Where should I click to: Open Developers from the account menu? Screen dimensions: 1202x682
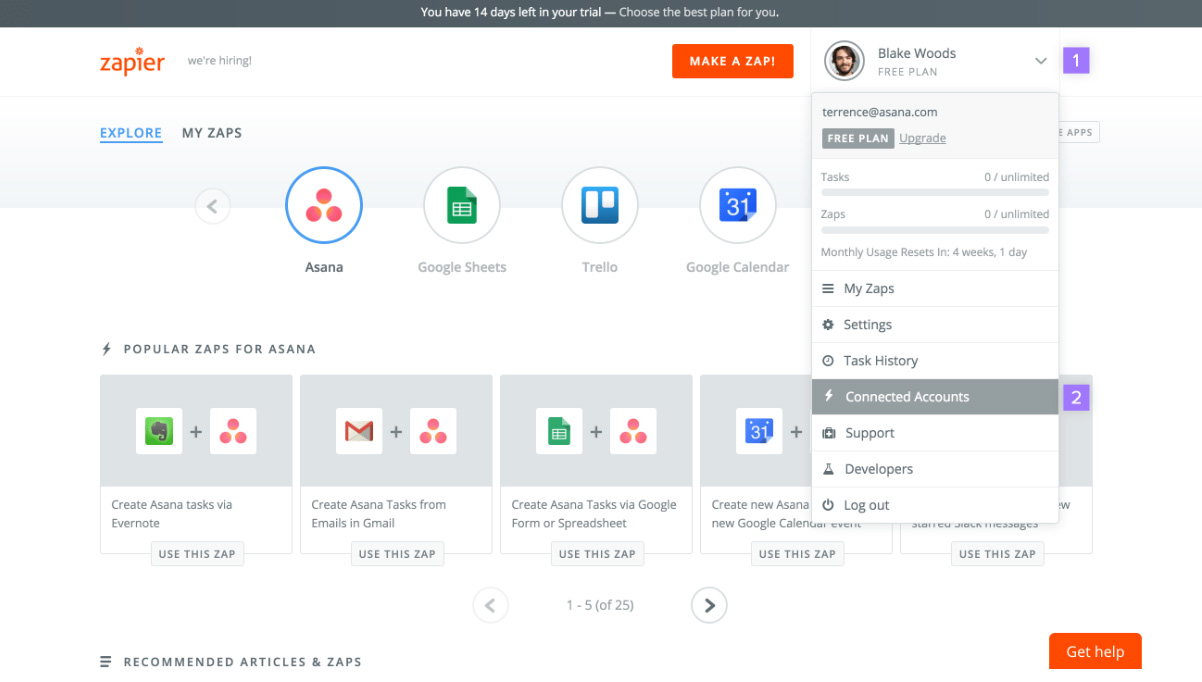(x=935, y=469)
